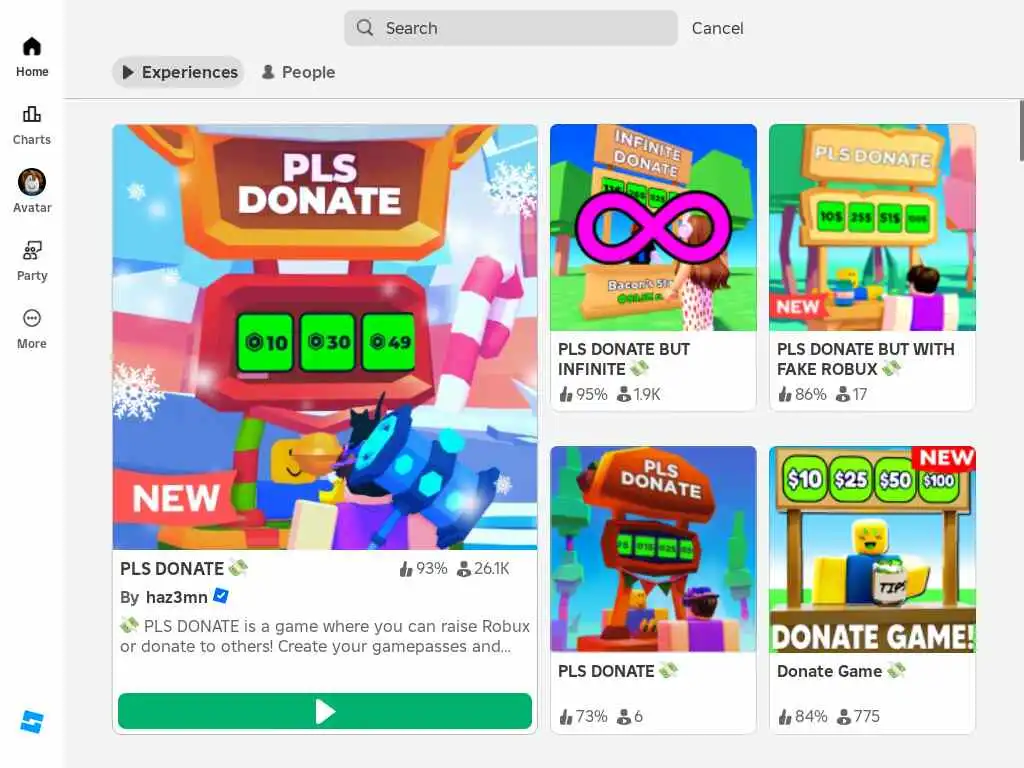Screen dimensions: 1024x768
Task: Click the large featured PLS DONATE banner image
Action: click(x=325, y=337)
